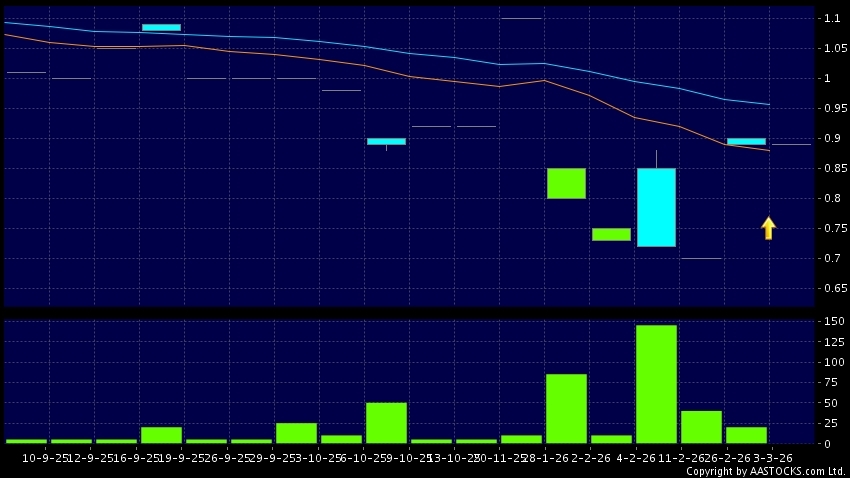This screenshot has width=850, height=478.
Task: Click the small green candlestick near 0.75
Action: coord(611,234)
